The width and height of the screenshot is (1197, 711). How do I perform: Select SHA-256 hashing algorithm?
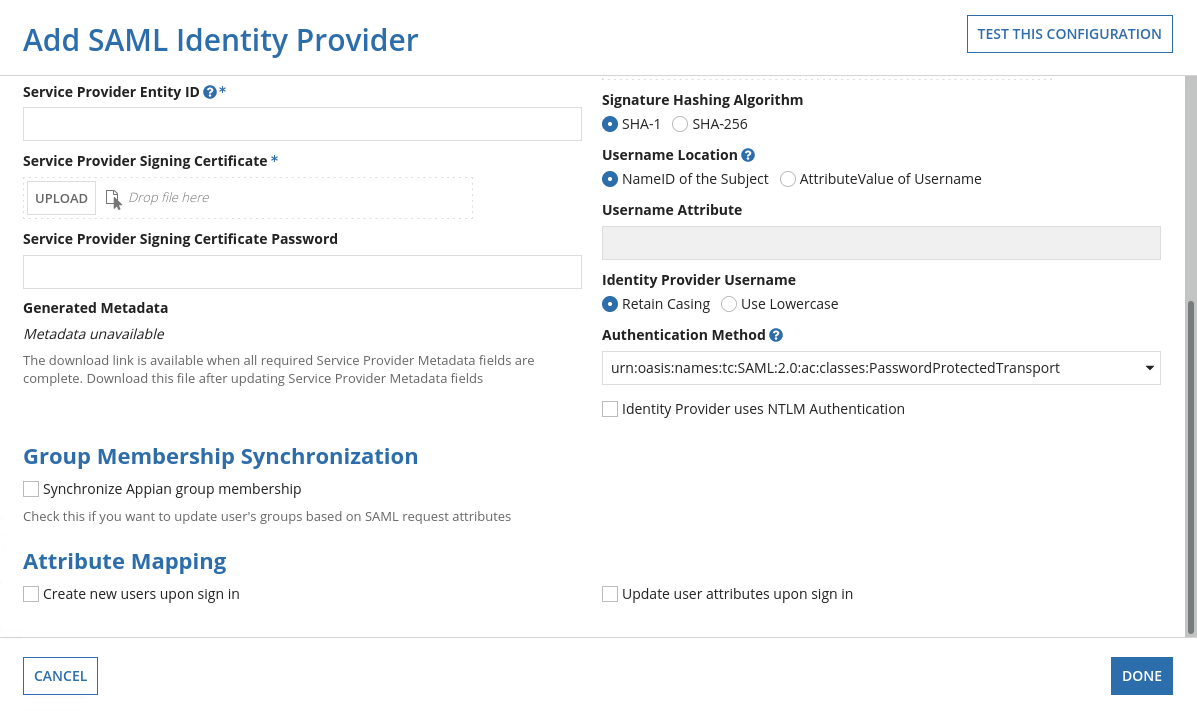tap(680, 124)
